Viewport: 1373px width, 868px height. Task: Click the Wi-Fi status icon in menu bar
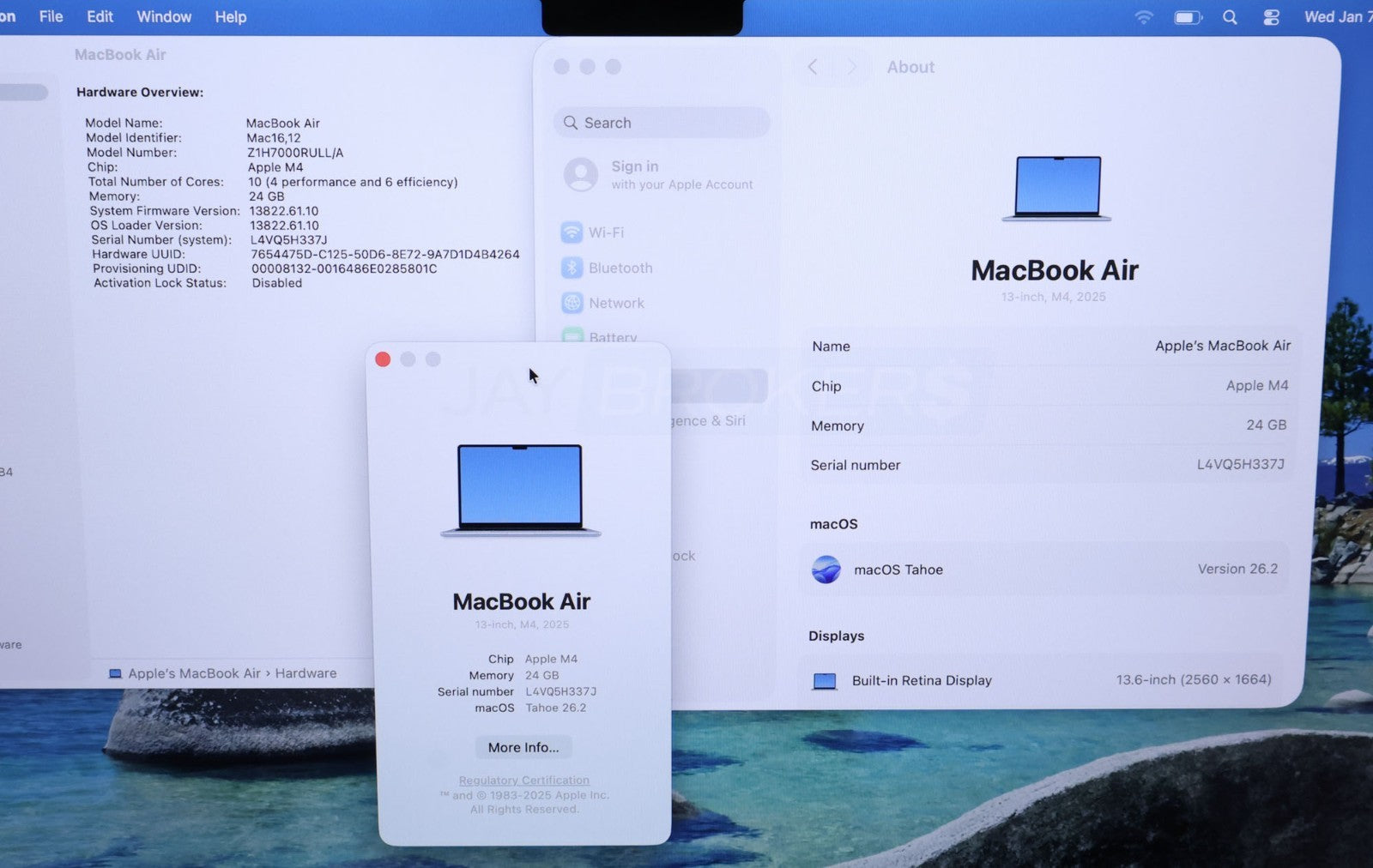point(1144,17)
